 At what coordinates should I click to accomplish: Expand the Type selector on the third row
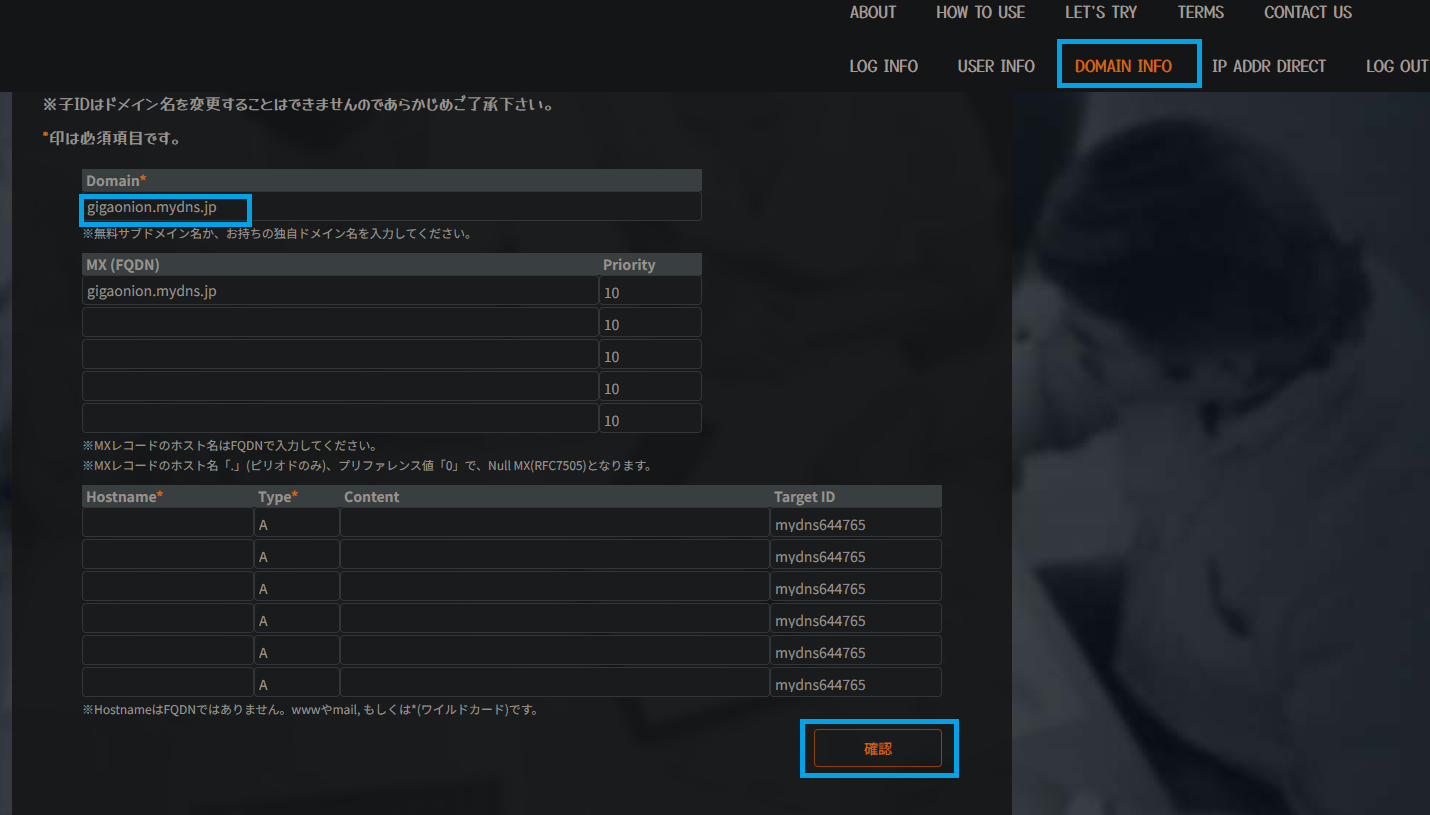pos(296,588)
